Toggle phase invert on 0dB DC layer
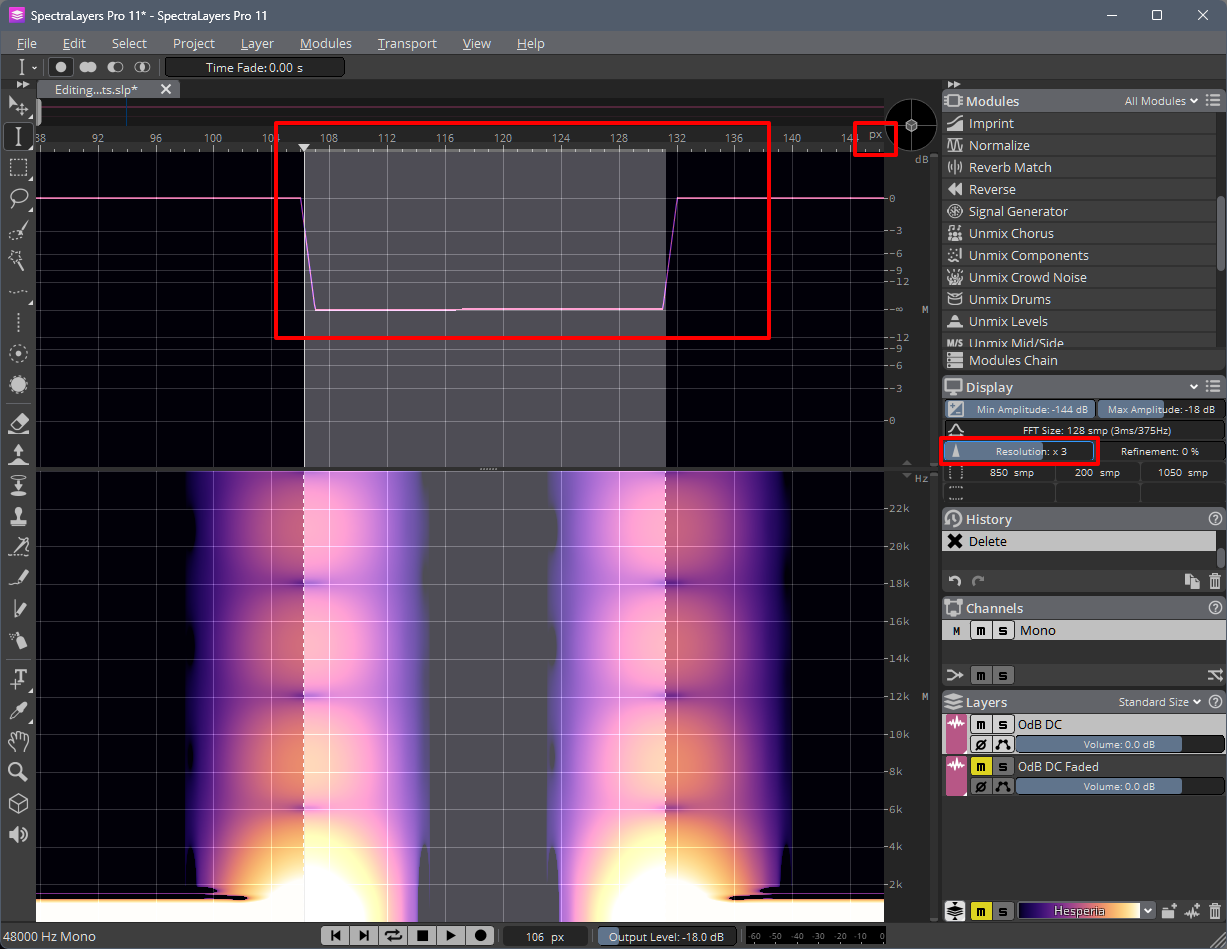This screenshot has height=949, width=1227. click(981, 744)
